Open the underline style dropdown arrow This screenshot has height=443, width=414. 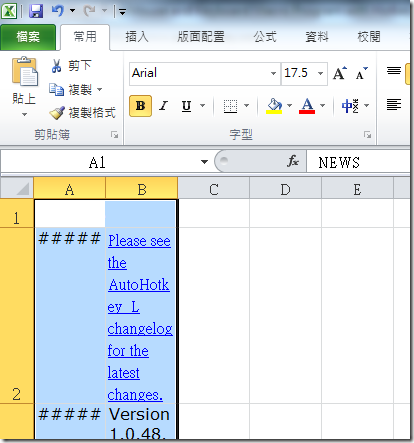coord(202,106)
